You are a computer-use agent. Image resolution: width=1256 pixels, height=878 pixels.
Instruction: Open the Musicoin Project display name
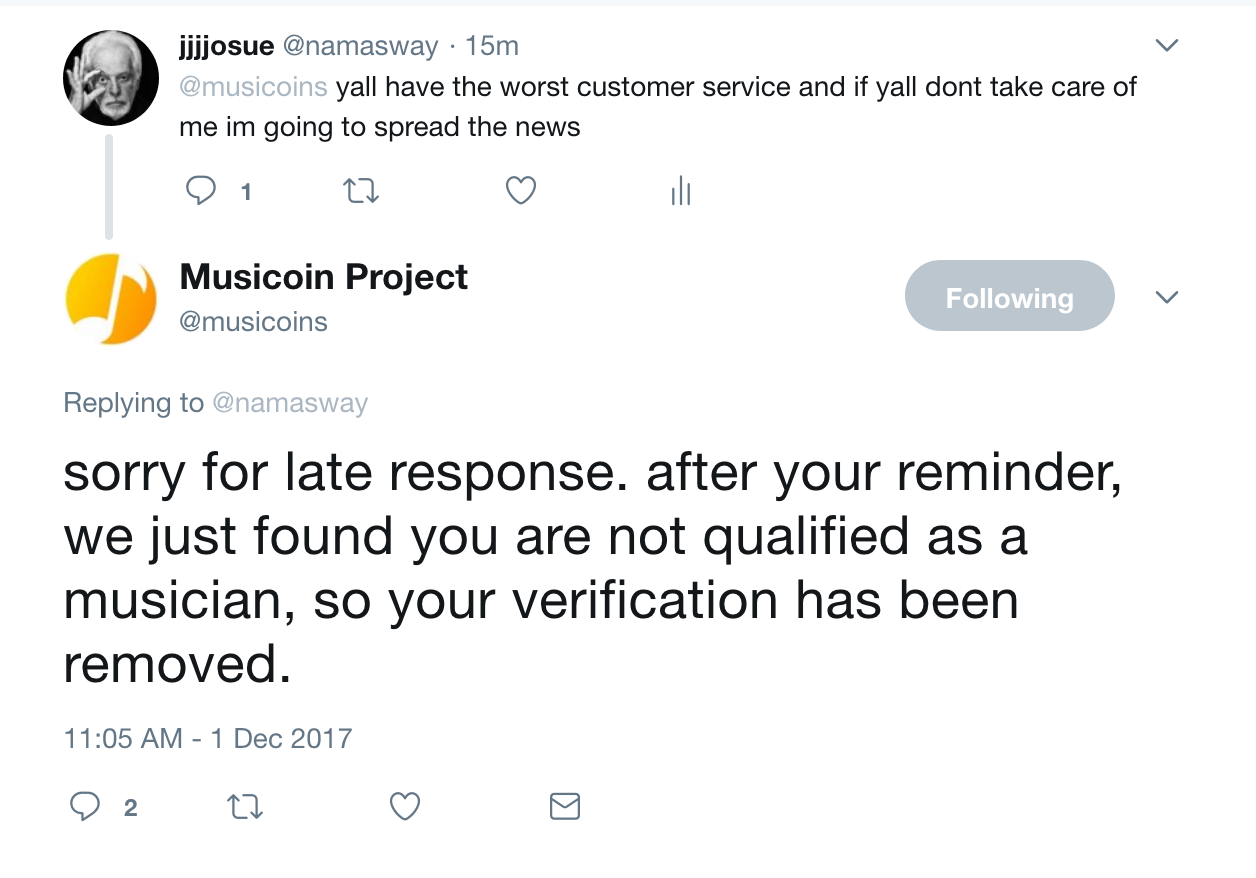coord(323,277)
